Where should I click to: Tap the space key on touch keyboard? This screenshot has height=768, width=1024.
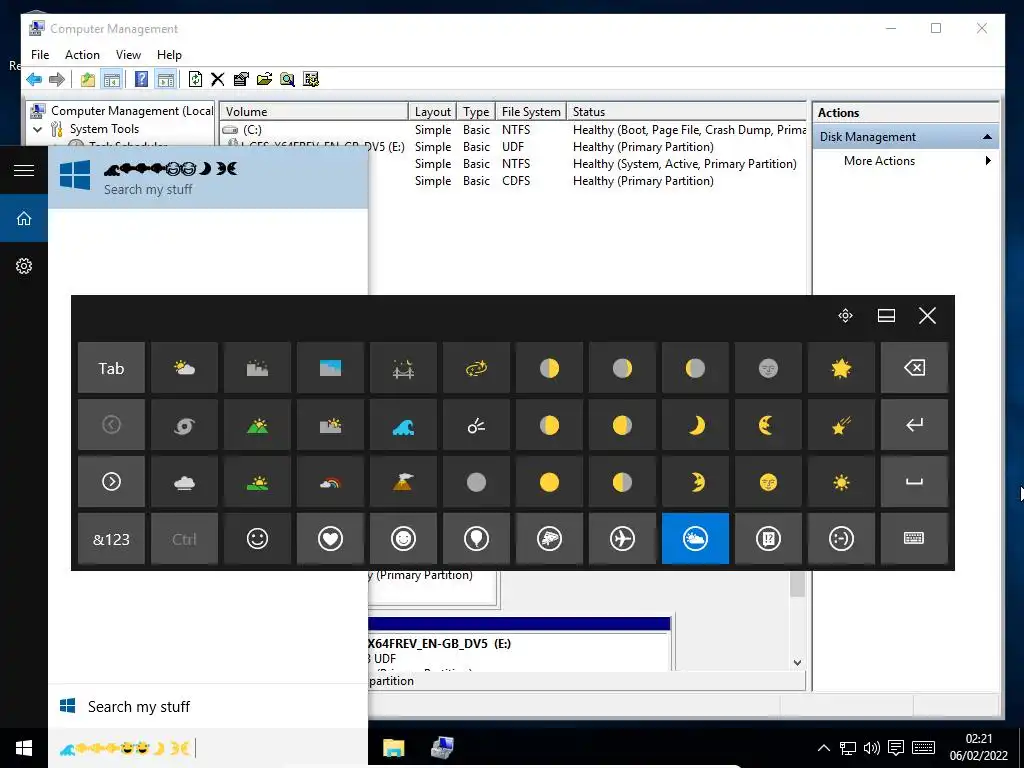click(914, 482)
